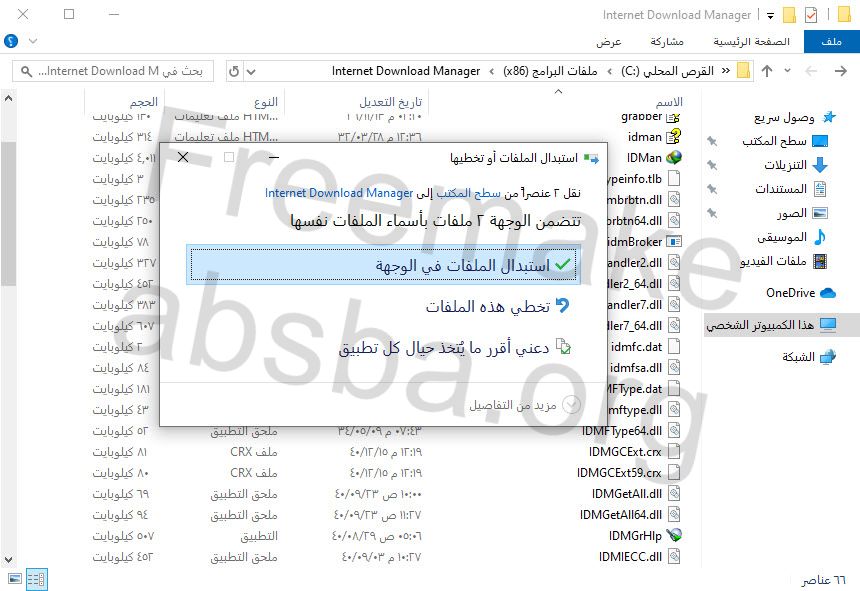The image size is (860, 591).
Task: Switch to Home (الصفحة الرئيسية) tab
Action: (751, 42)
